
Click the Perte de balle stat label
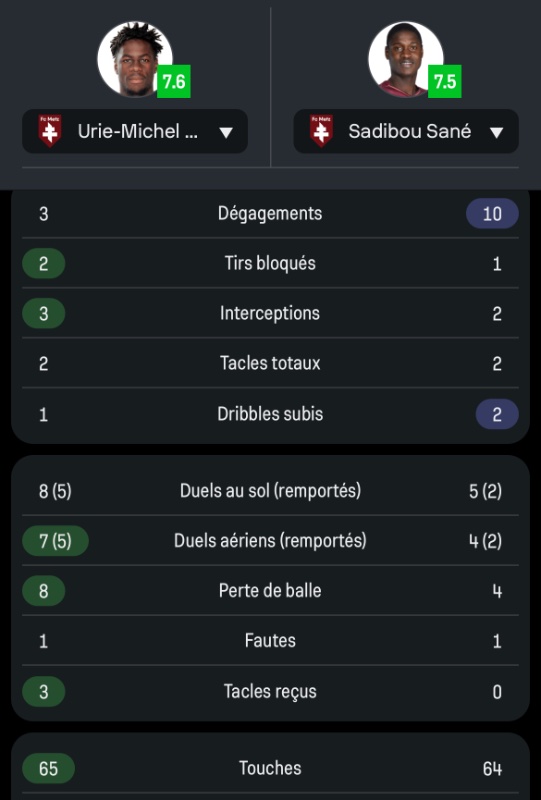coord(270,590)
